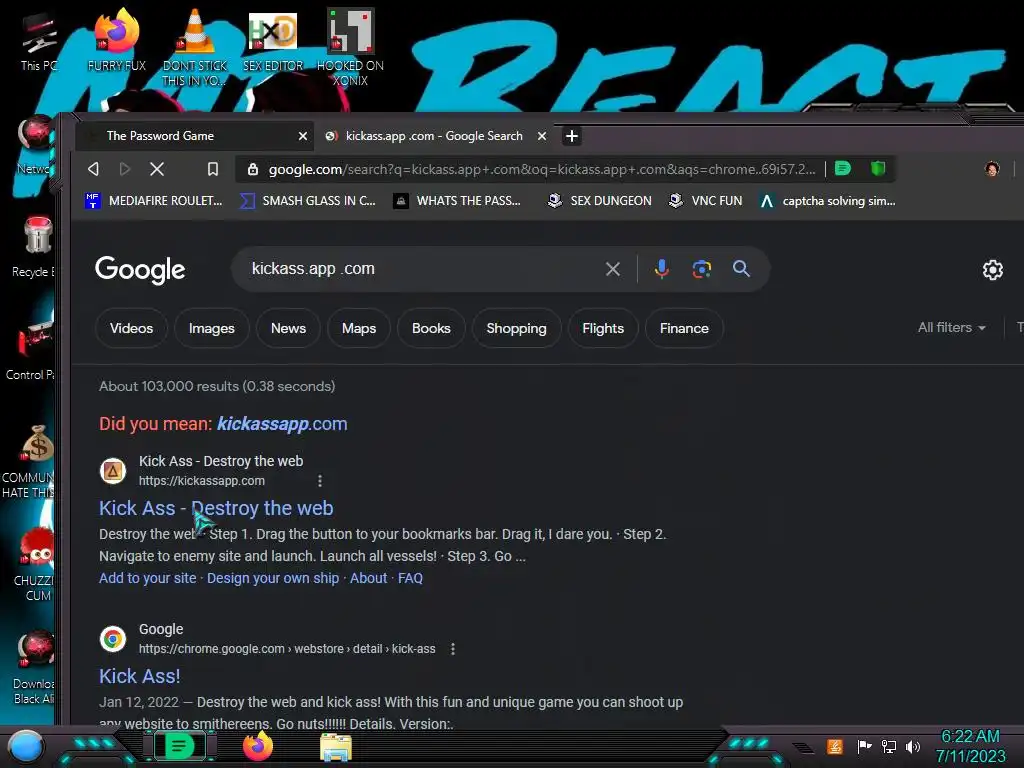Open DONT STICK THIS IN YO... VLC shortcut
Image resolution: width=1024 pixels, height=768 pixels.
(x=195, y=47)
